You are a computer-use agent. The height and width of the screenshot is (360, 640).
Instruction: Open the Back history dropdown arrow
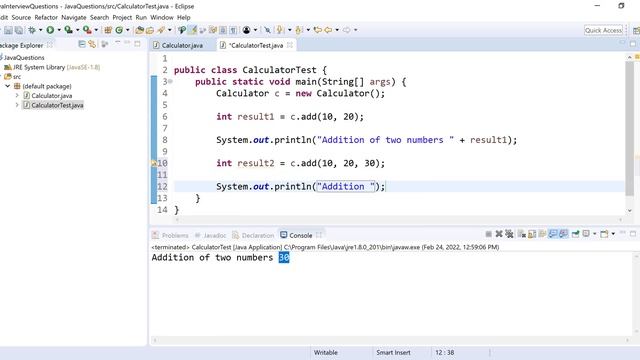pyautogui.click(x=337, y=30)
